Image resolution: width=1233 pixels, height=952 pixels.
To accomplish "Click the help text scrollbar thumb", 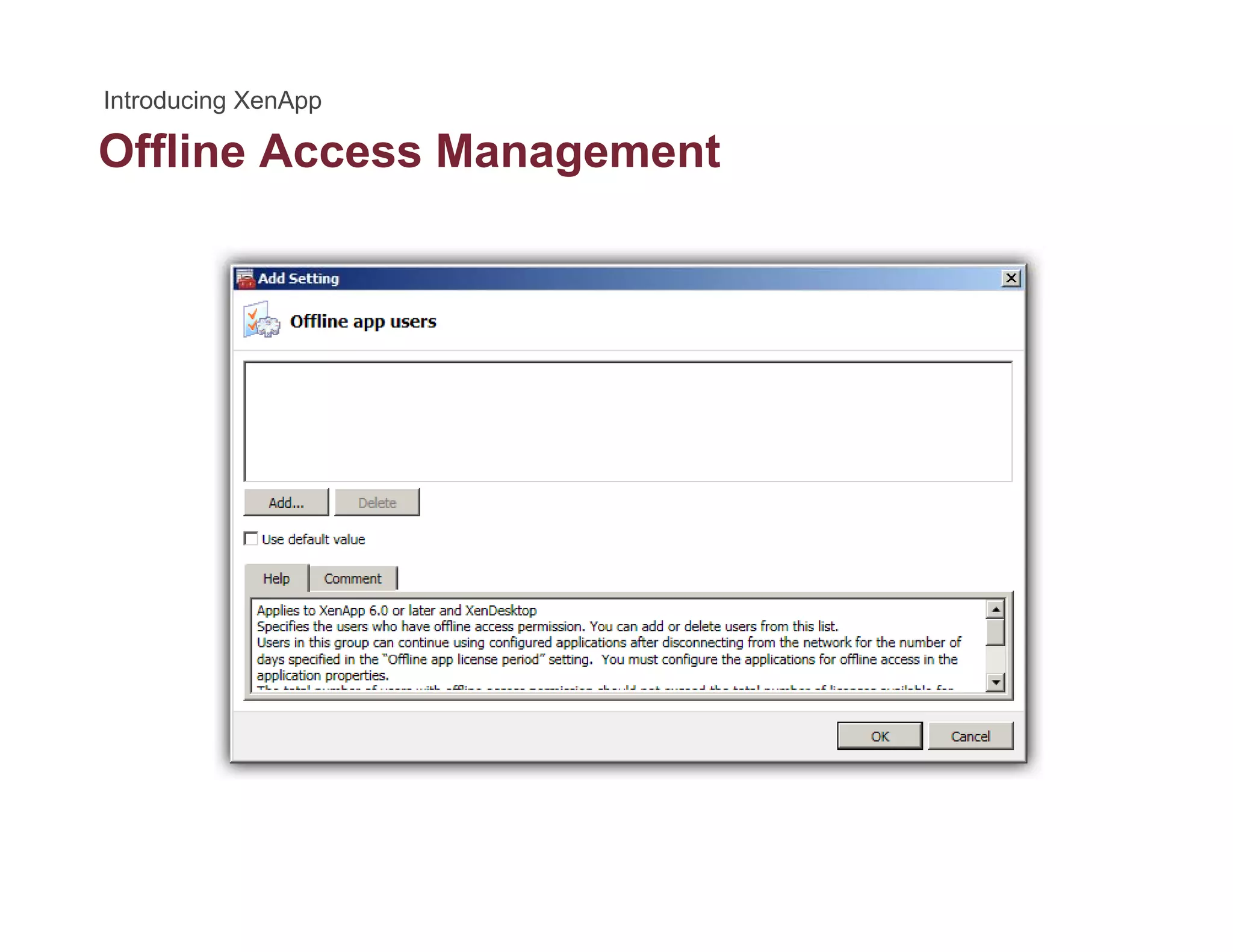I will tap(996, 632).
